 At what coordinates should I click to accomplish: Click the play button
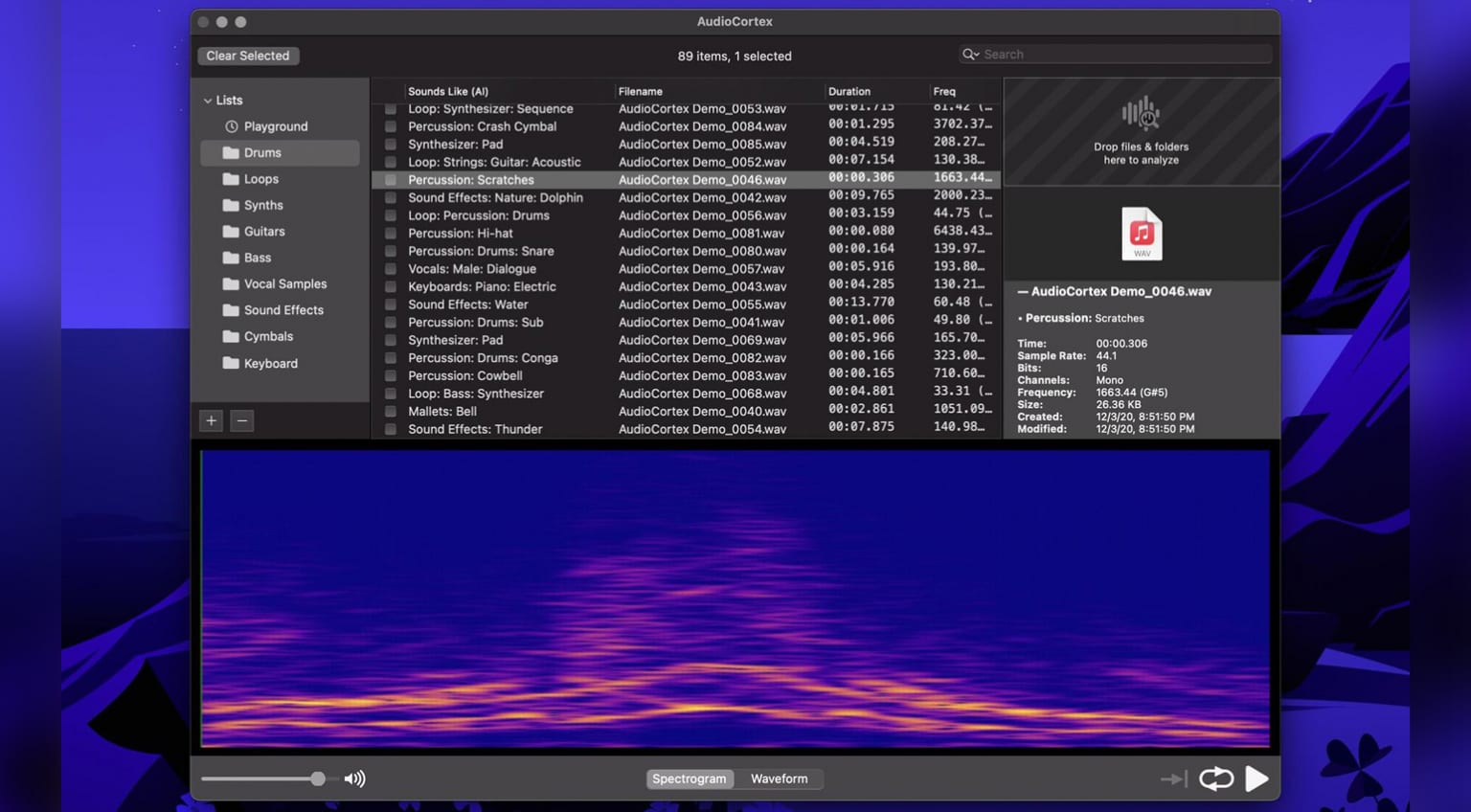pyautogui.click(x=1257, y=778)
